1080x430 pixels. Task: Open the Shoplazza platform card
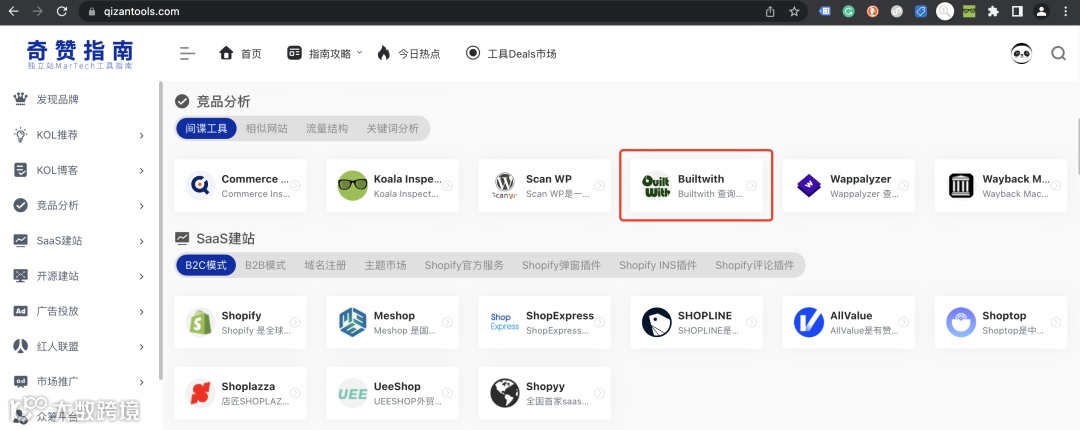240,393
